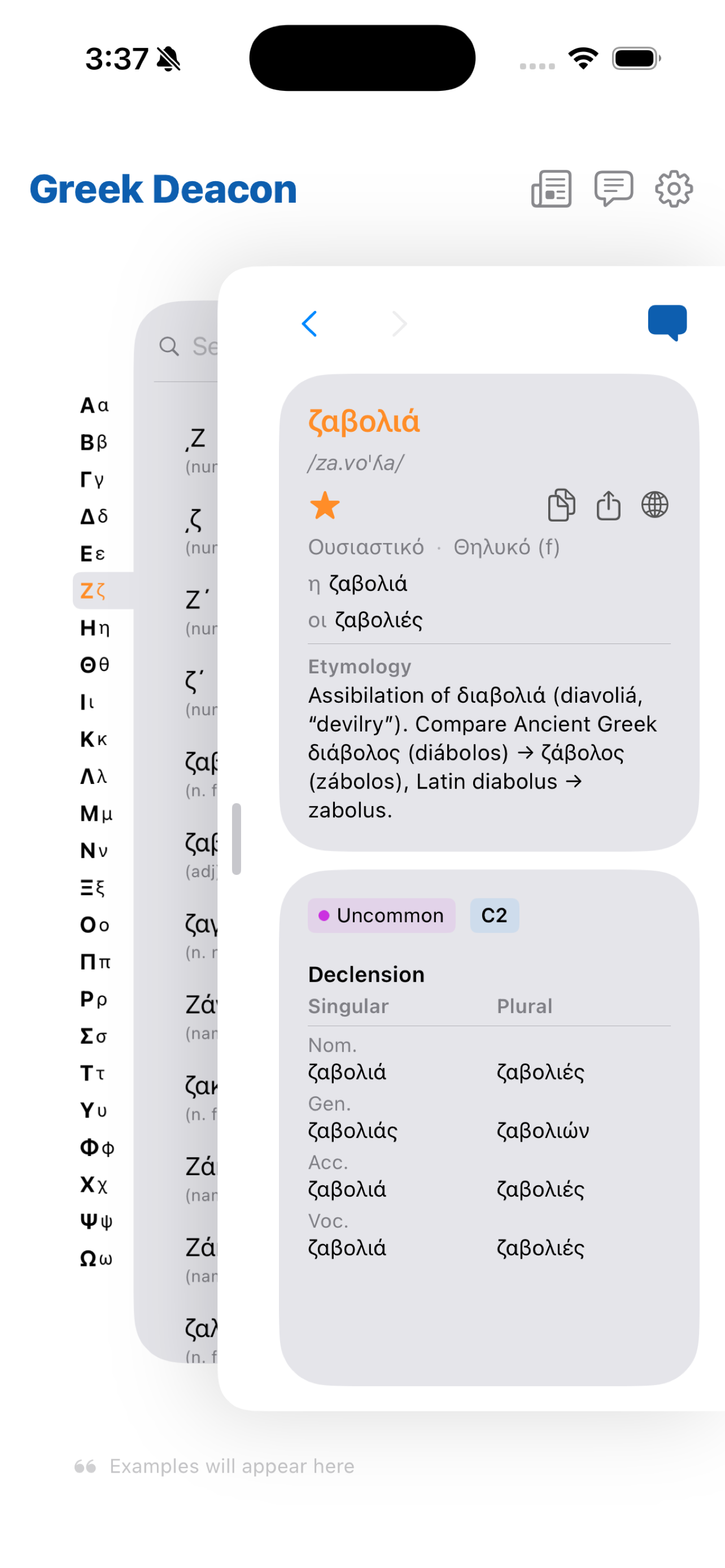Toggle the C2 level badge
725x1568 pixels.
[x=494, y=915]
